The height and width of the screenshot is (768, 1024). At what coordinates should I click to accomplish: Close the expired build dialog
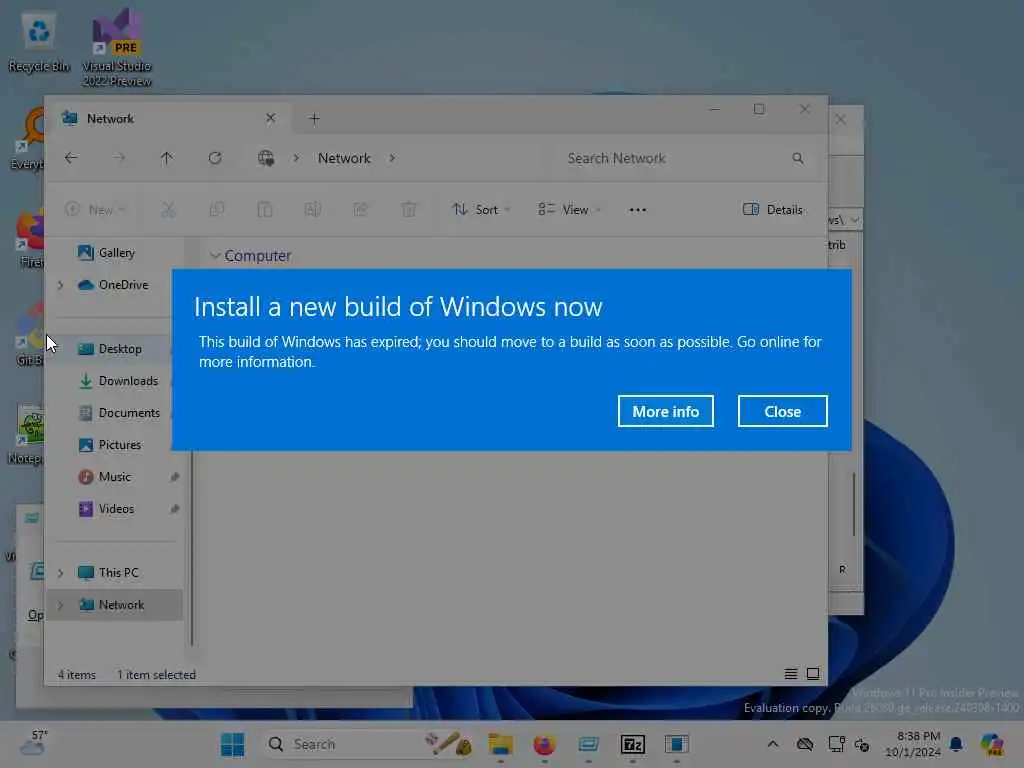[x=782, y=411]
